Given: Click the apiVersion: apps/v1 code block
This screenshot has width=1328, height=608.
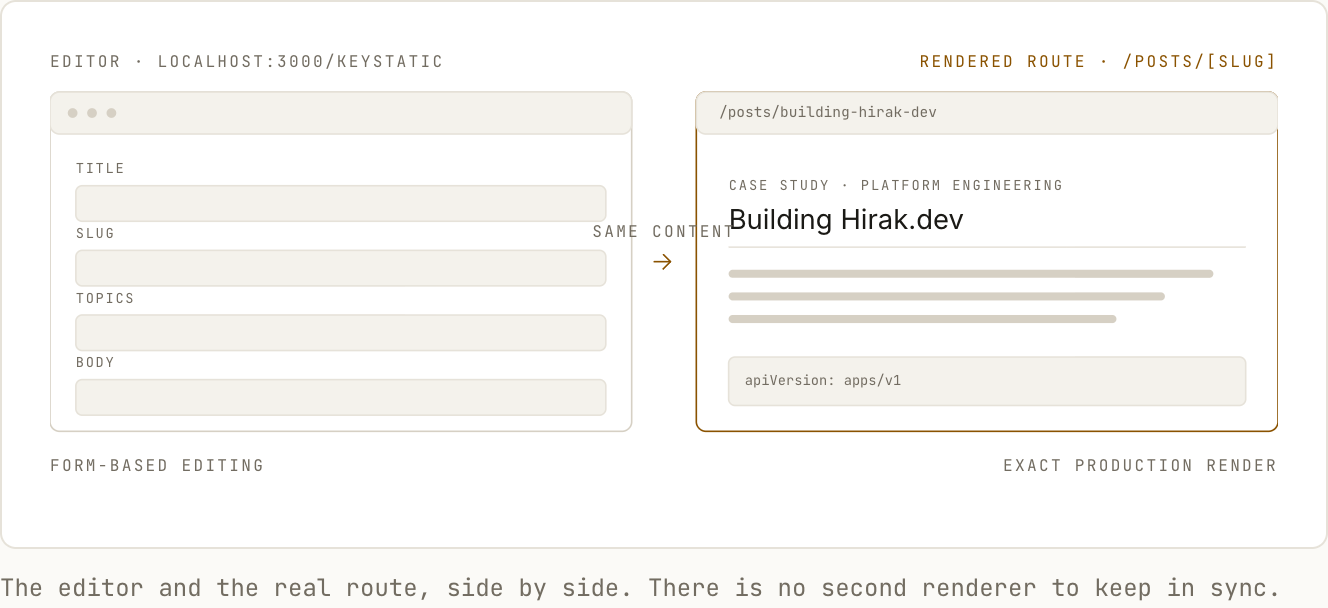Looking at the screenshot, I should [987, 381].
